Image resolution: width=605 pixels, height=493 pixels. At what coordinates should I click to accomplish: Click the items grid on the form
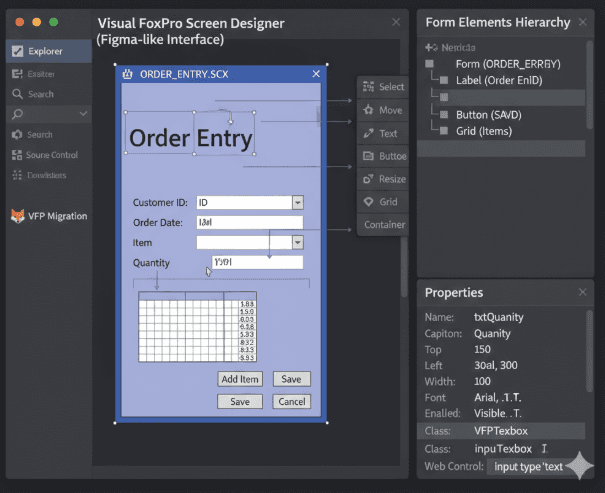[x=198, y=327]
